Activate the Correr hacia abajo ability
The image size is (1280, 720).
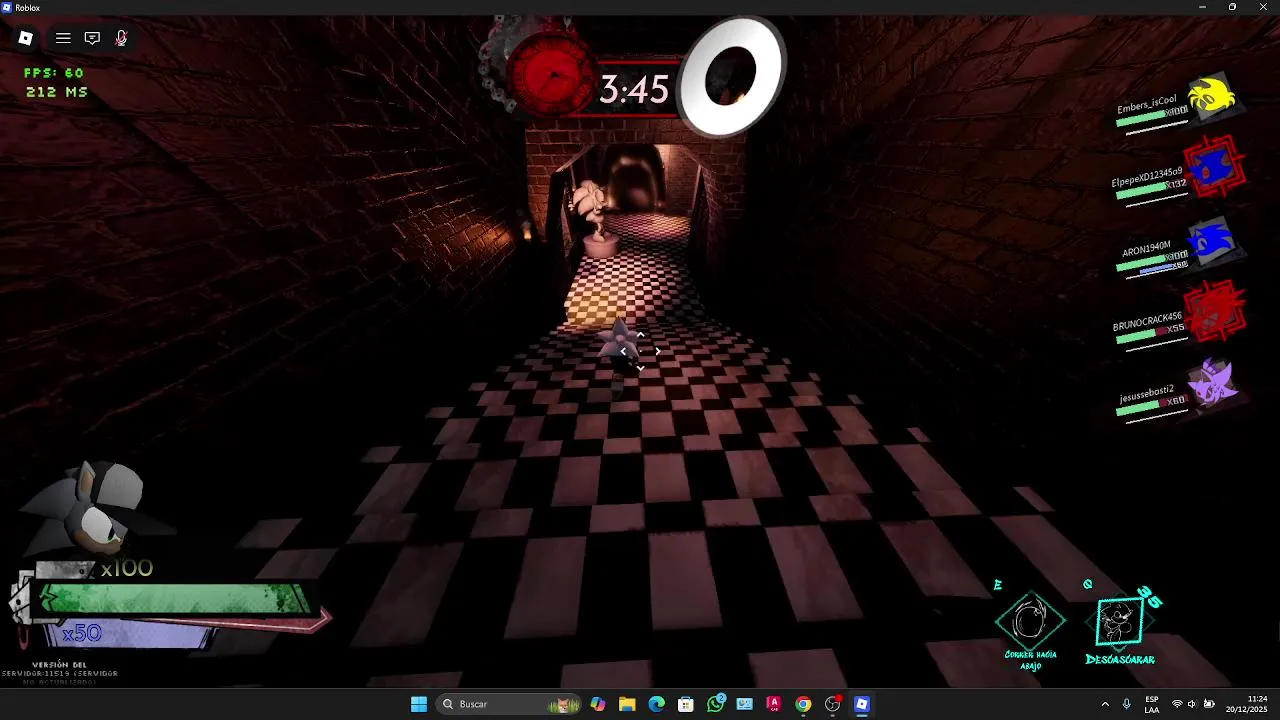1030,622
